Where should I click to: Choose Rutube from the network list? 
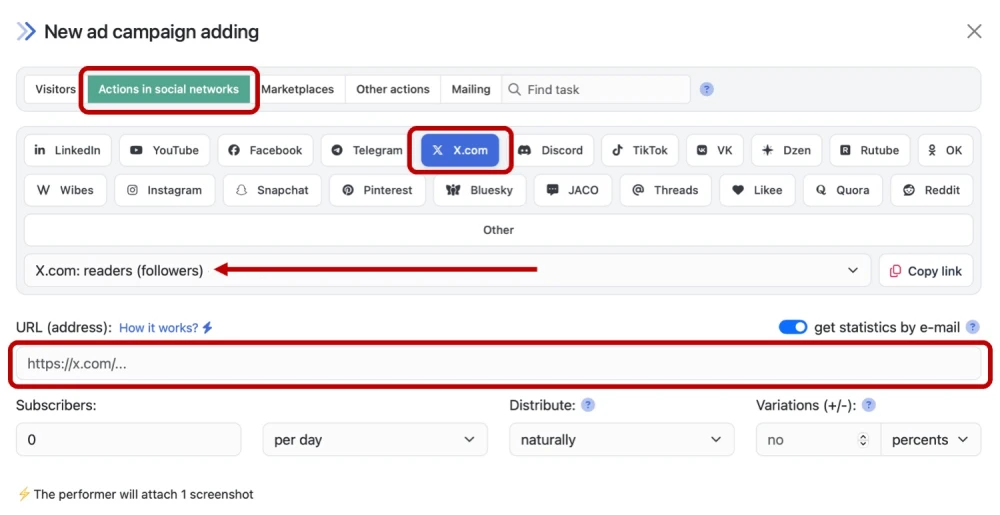coord(870,150)
